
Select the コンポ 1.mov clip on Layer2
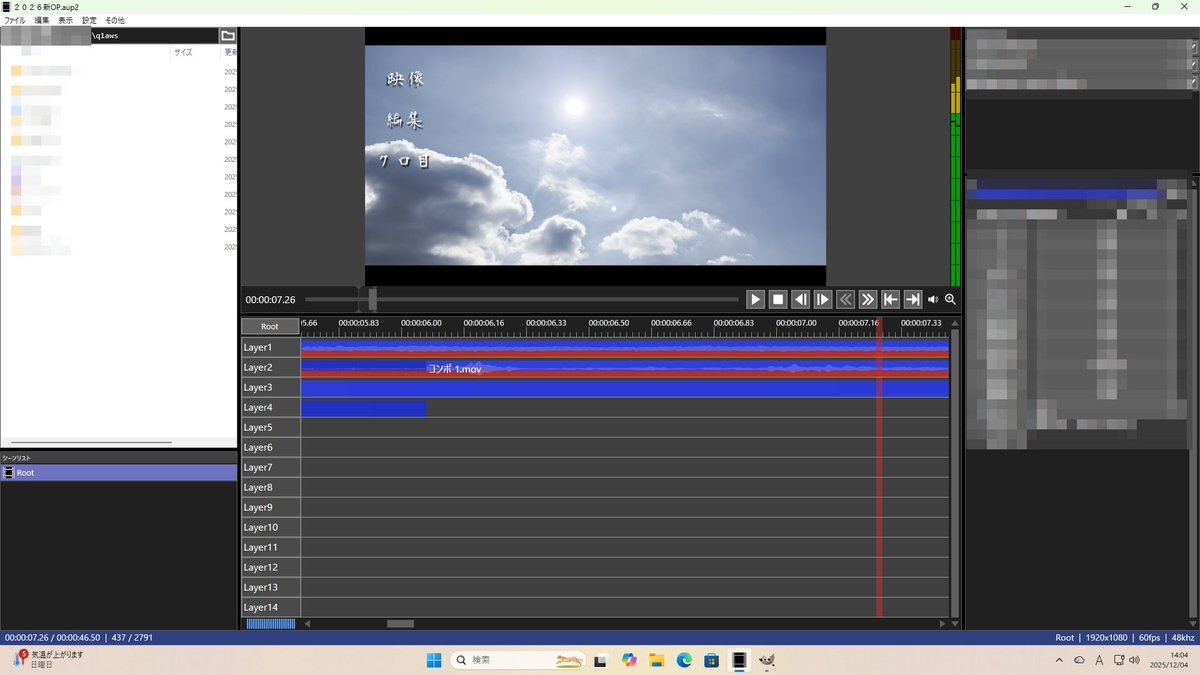tap(455, 369)
